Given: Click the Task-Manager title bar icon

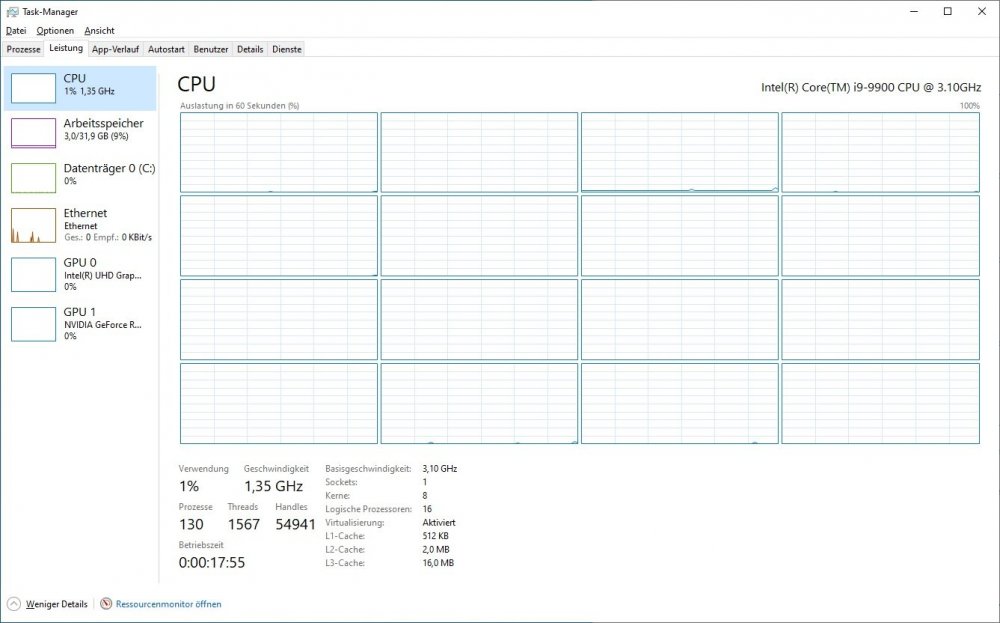Looking at the screenshot, I should (12, 11).
